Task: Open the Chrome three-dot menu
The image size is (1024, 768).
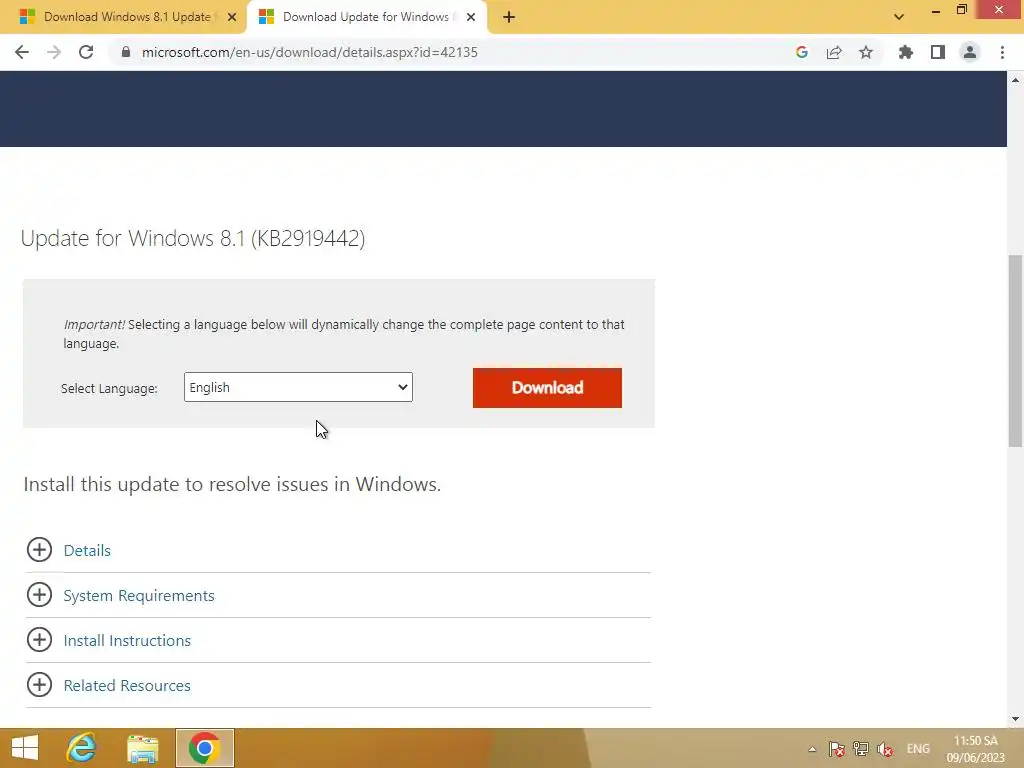Action: (x=1002, y=52)
